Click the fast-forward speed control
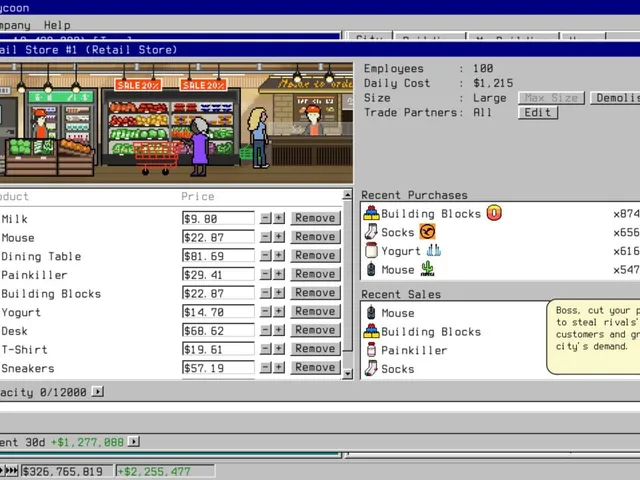640x480 pixels. [11, 471]
